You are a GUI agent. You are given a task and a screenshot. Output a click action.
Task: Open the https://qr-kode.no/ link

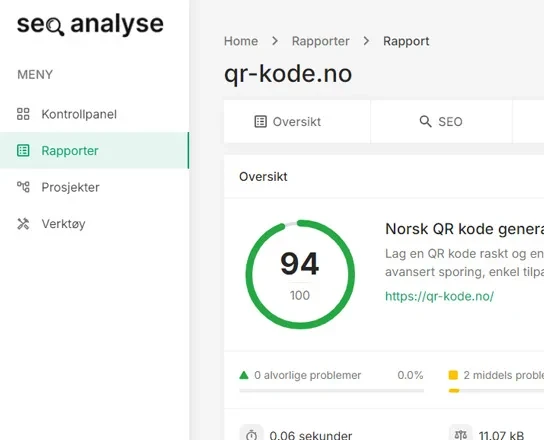tap(439, 296)
